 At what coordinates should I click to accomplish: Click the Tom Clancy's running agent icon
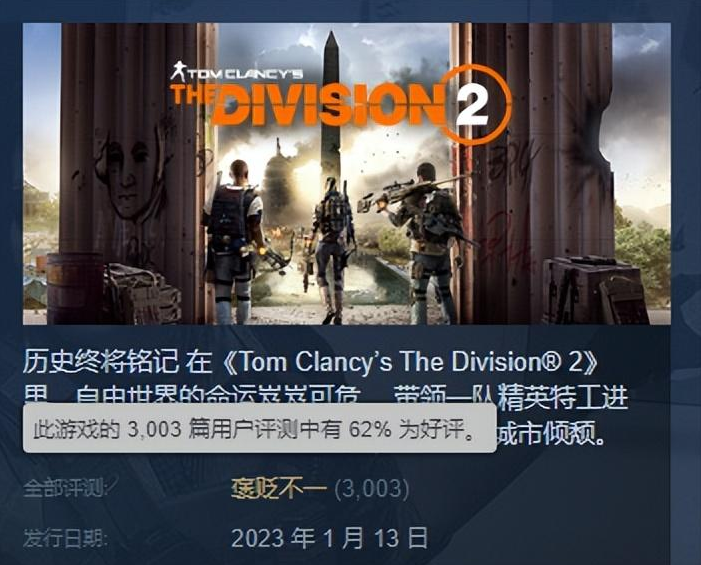[x=178, y=72]
